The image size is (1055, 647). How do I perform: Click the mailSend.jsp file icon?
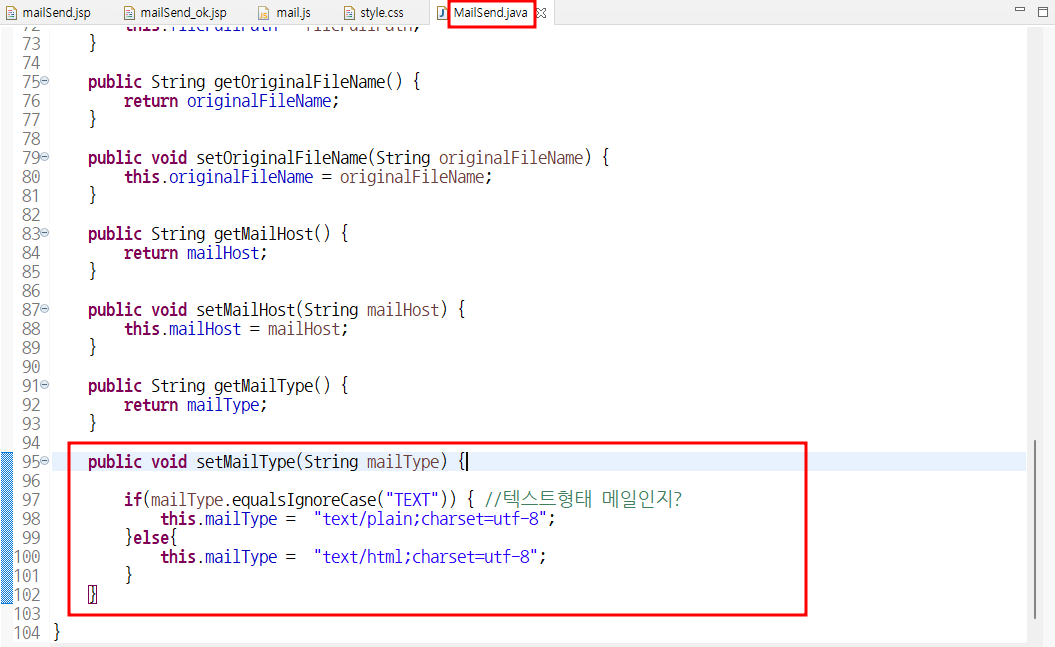click(11, 13)
